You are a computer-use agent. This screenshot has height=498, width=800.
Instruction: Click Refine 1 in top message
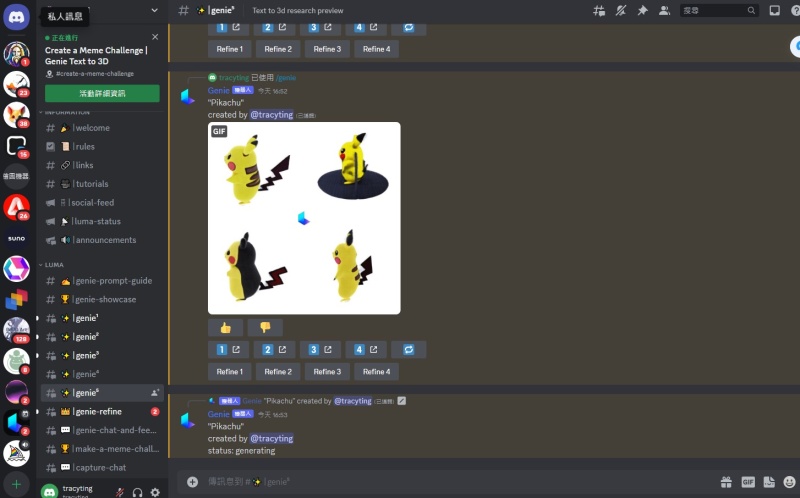click(x=230, y=49)
